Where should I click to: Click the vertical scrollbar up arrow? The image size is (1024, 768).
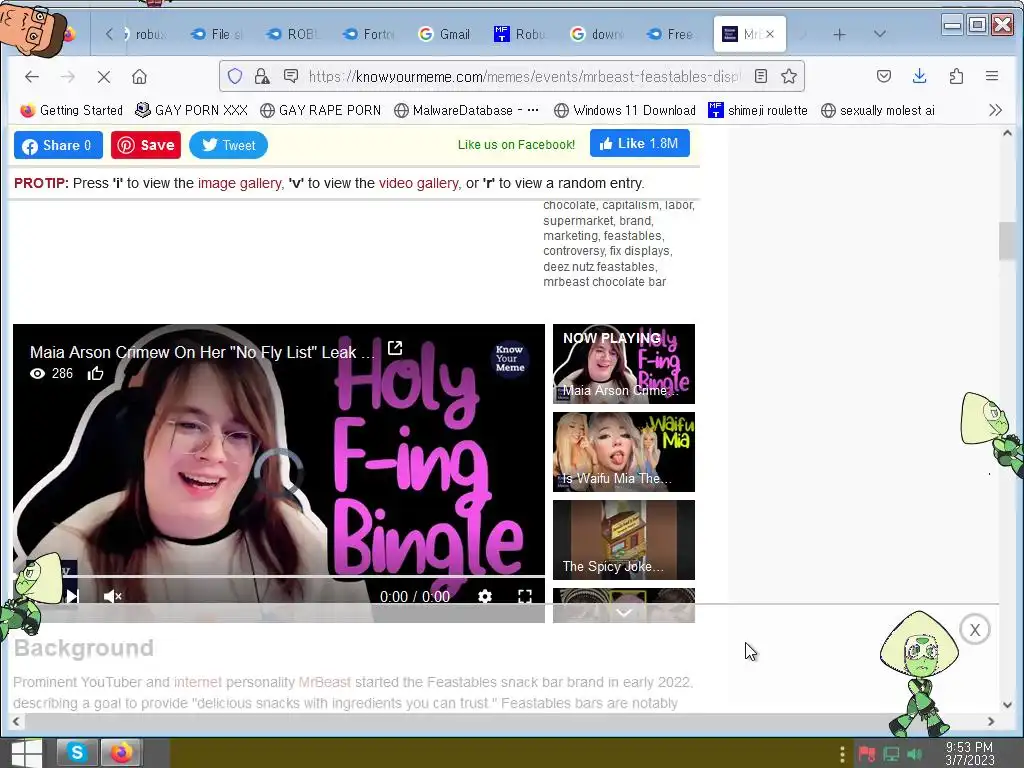coord(1008,133)
